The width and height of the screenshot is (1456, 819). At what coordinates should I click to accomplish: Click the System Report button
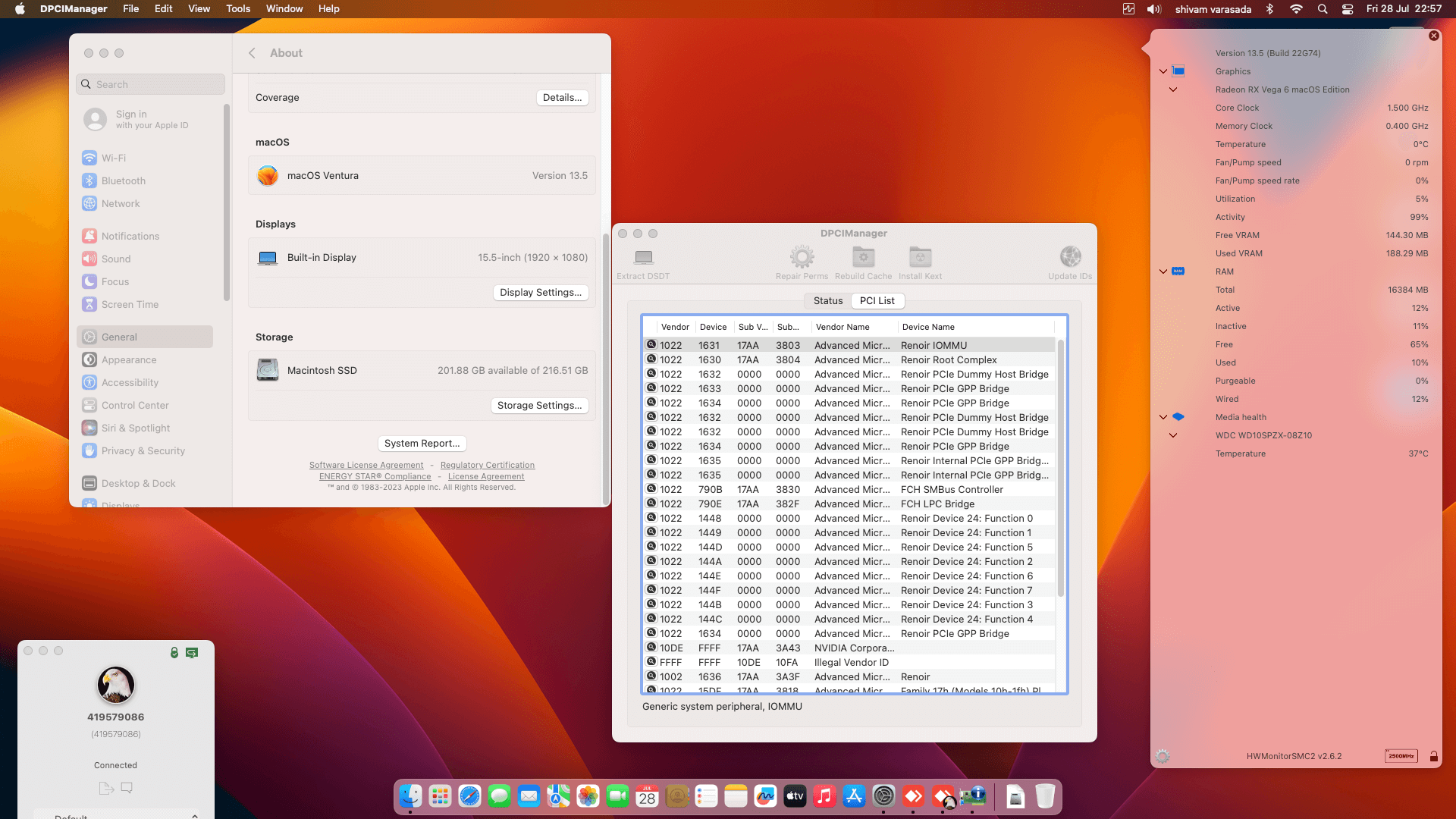pyautogui.click(x=422, y=443)
